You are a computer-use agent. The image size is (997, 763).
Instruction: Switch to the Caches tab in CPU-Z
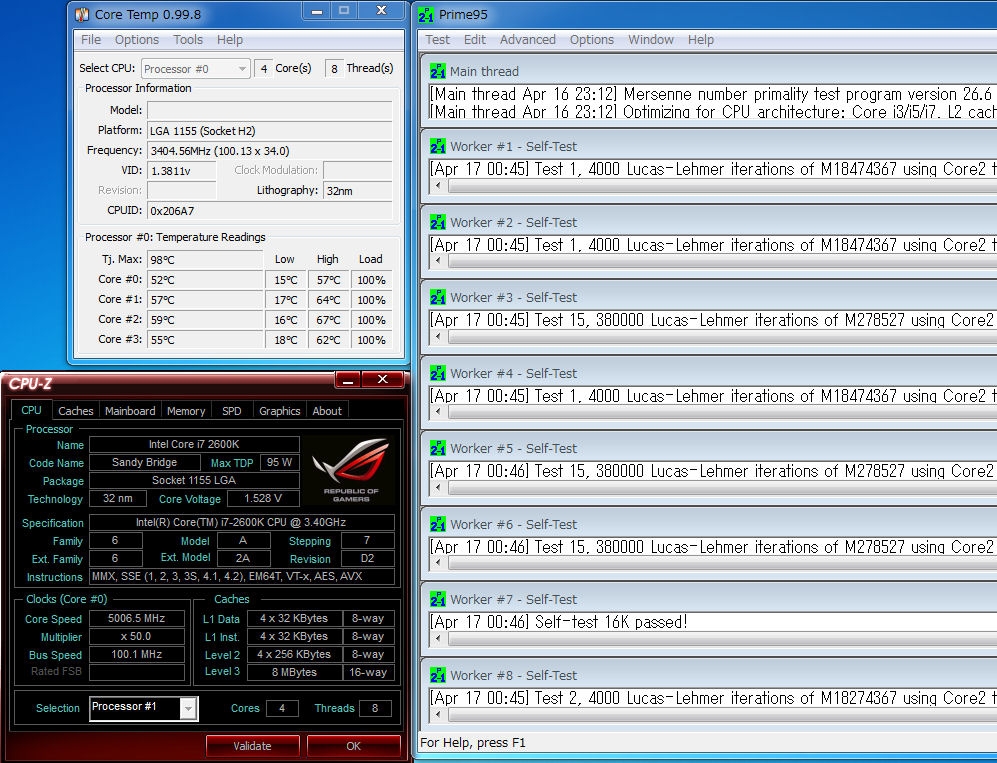tap(76, 411)
